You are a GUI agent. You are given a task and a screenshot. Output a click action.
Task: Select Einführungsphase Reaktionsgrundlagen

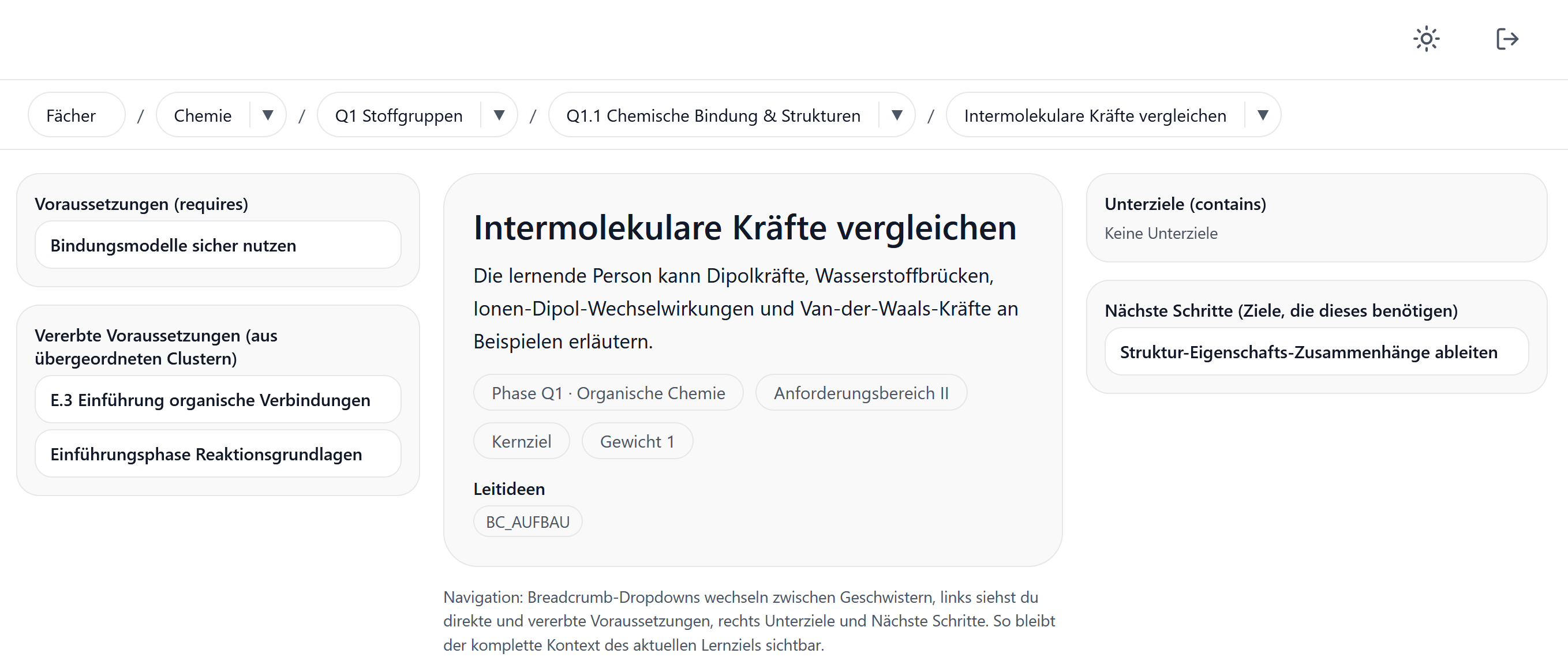coord(205,454)
